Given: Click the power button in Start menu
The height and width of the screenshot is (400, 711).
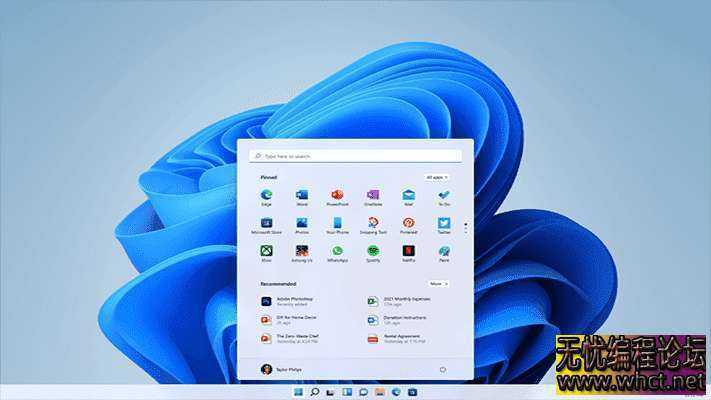Looking at the screenshot, I should pyautogui.click(x=442, y=369).
